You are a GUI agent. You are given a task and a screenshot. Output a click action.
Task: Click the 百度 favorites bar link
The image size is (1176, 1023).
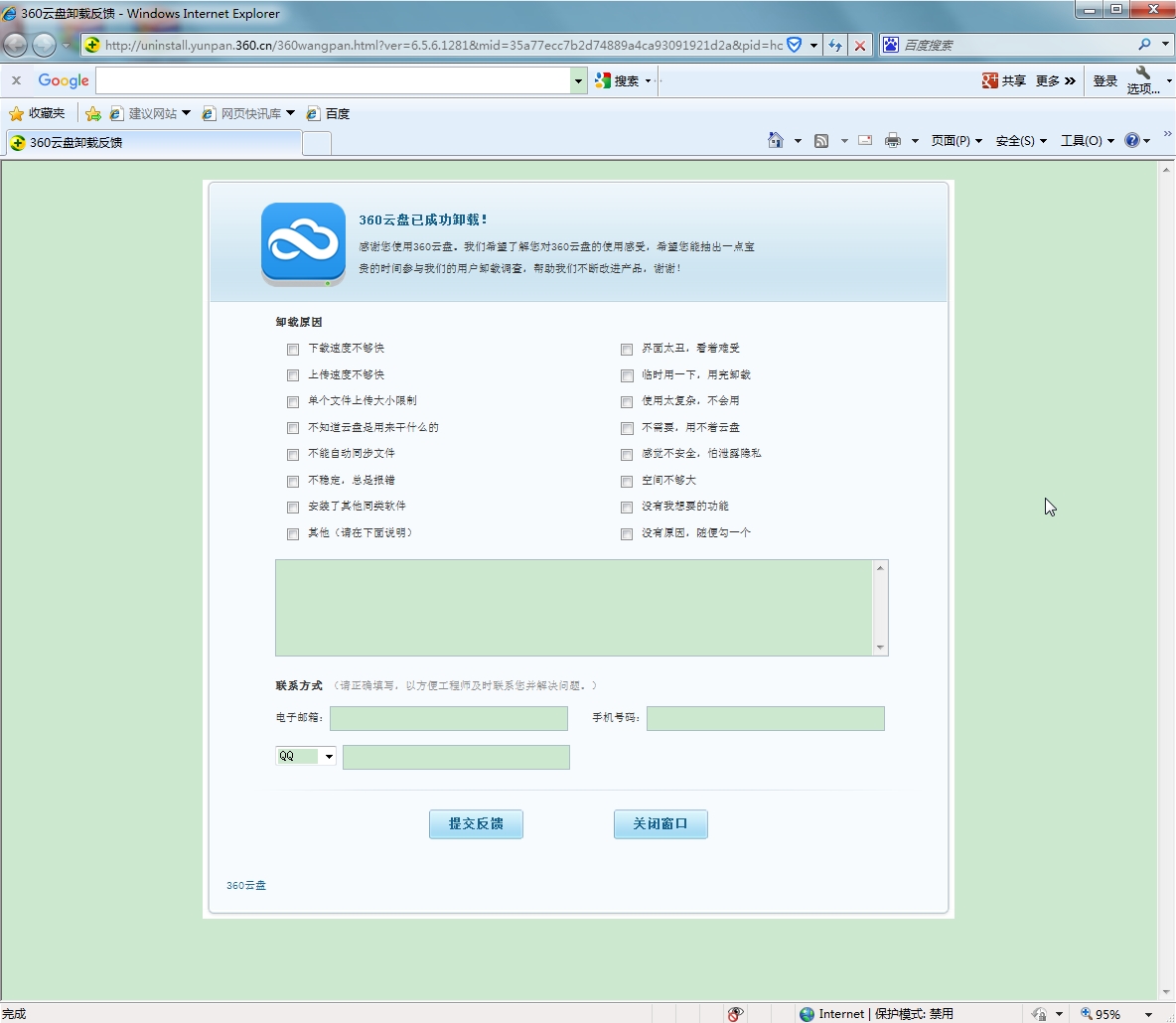(328, 113)
